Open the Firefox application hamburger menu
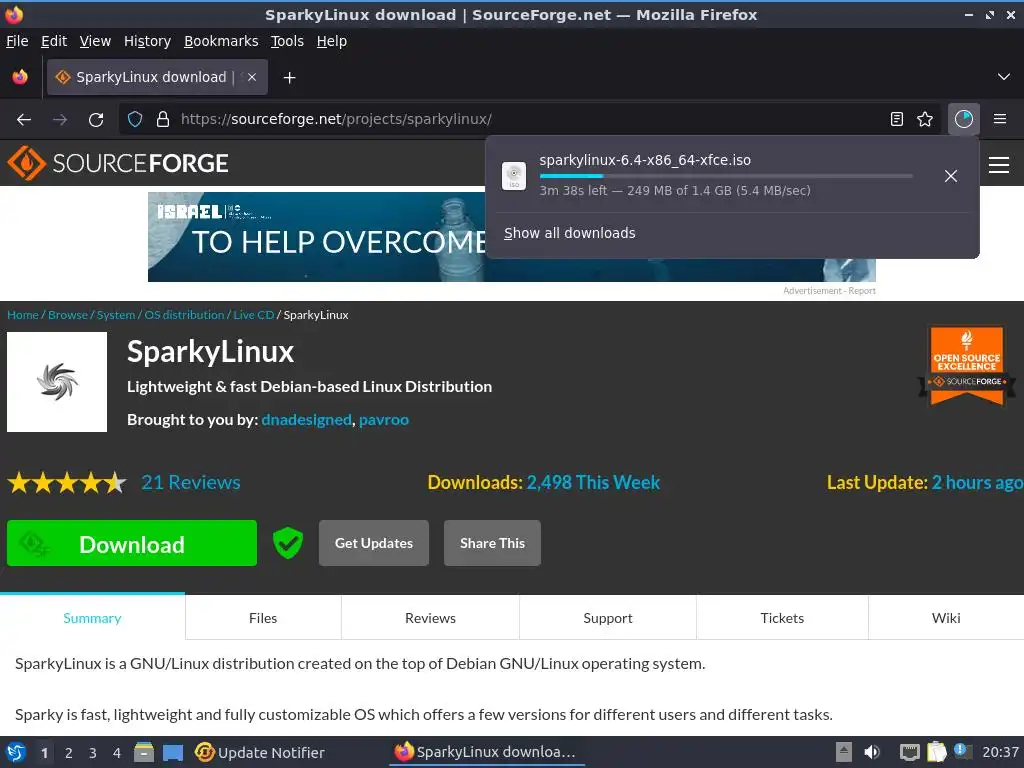This screenshot has height=768, width=1024. tap(1000, 119)
